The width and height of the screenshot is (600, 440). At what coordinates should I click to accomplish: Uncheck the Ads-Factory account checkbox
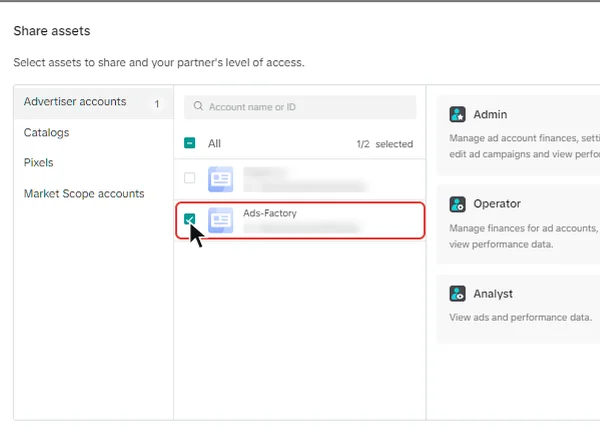[x=189, y=219]
